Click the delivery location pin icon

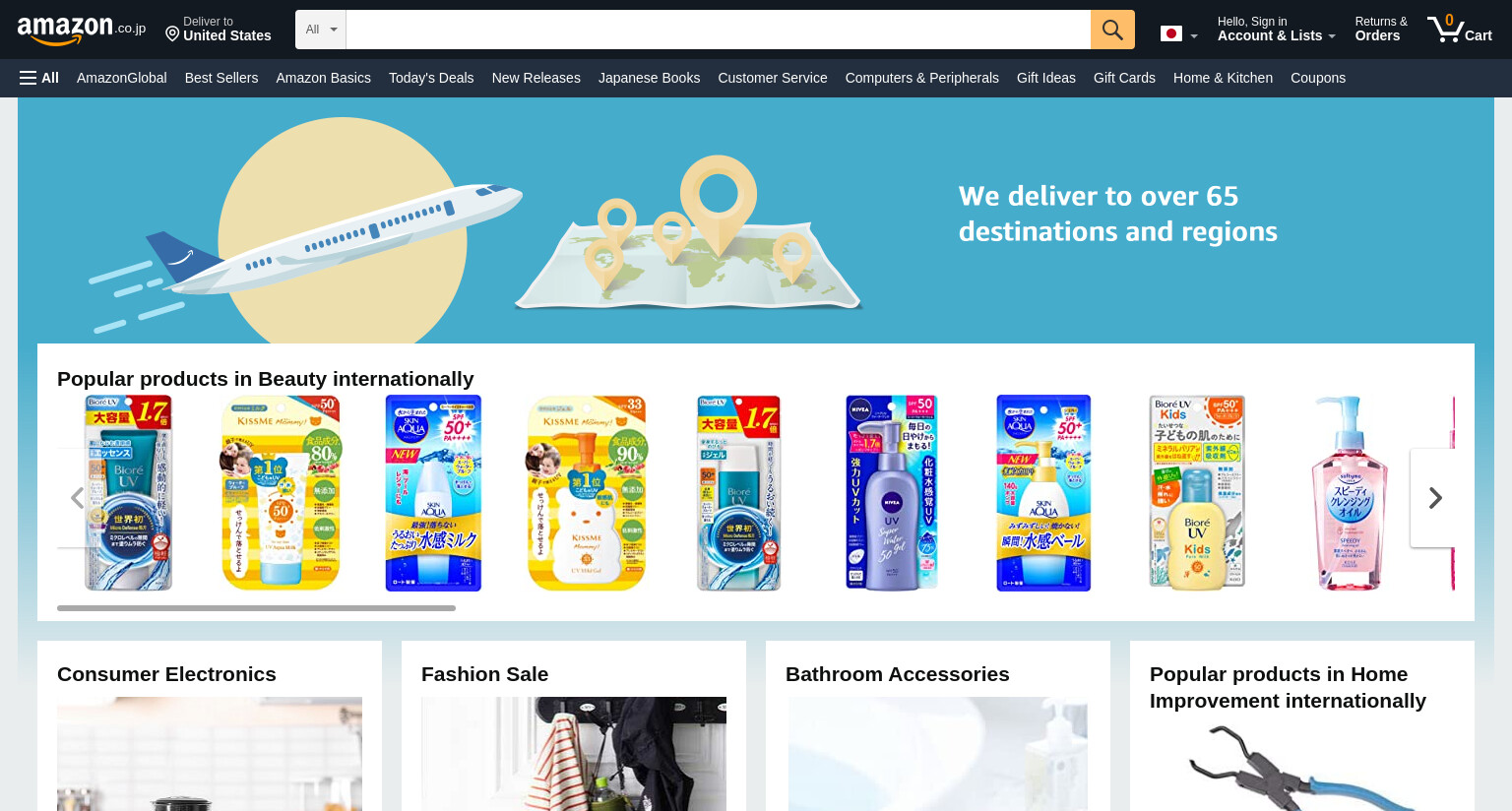[x=172, y=35]
